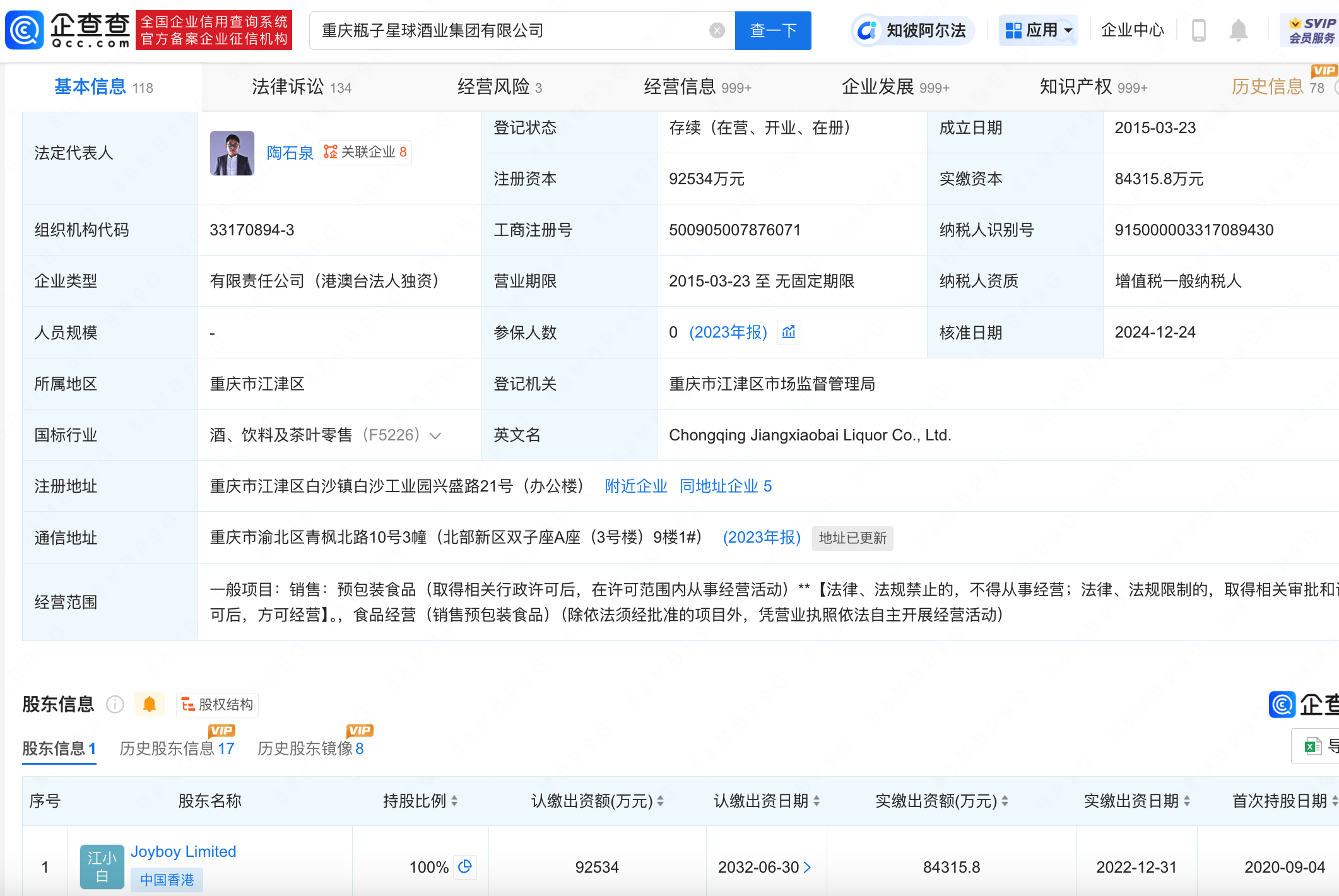Expand 国标行业 F5226 category dropdown

click(x=435, y=435)
